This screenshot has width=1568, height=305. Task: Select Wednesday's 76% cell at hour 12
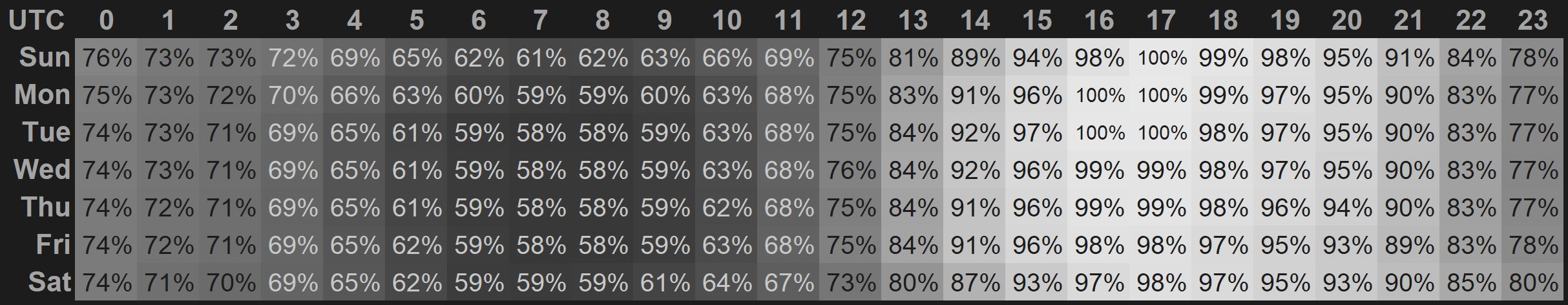point(851,170)
